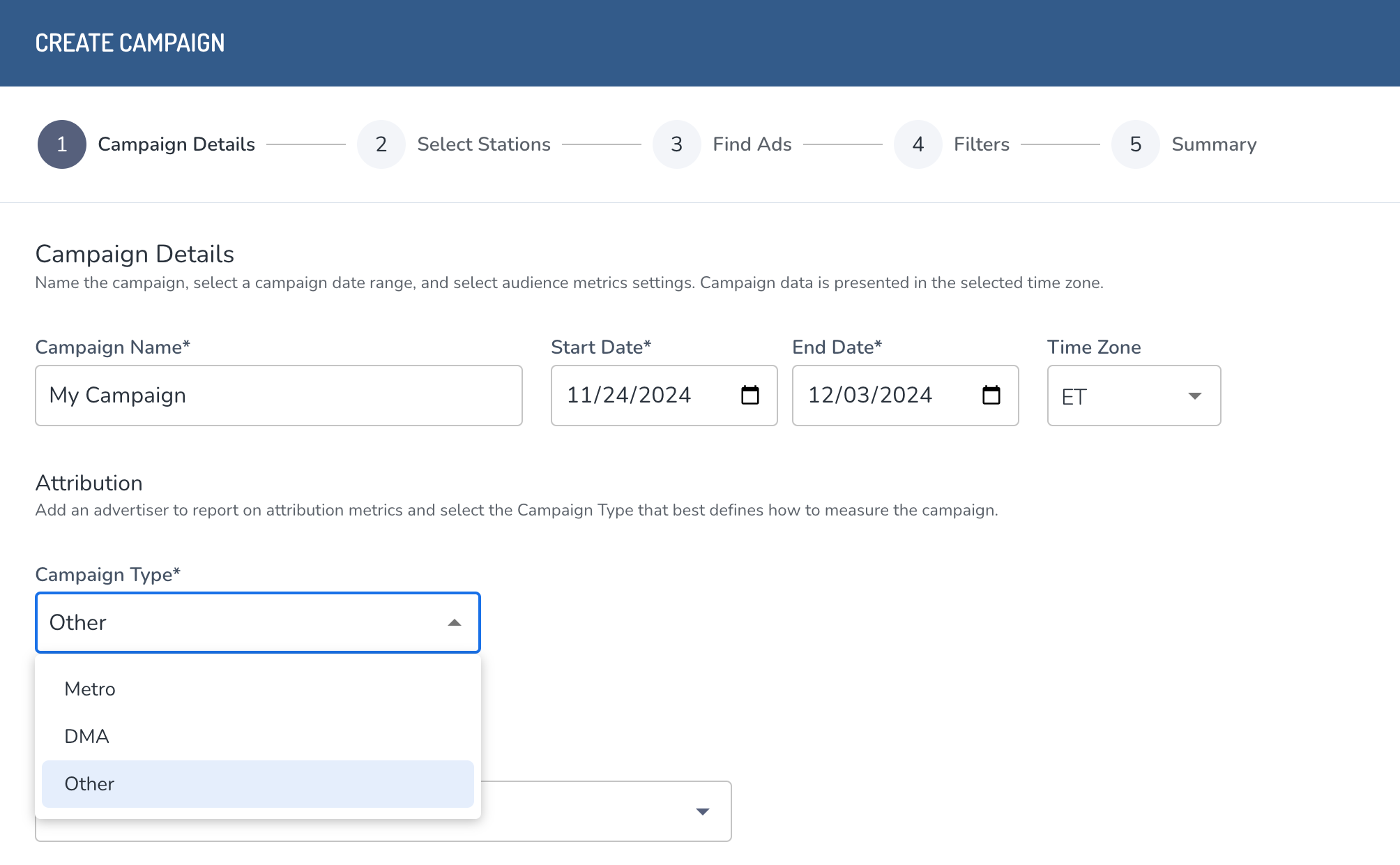Click step 2 circle icon
The height and width of the screenshot is (865, 1400).
[381, 144]
